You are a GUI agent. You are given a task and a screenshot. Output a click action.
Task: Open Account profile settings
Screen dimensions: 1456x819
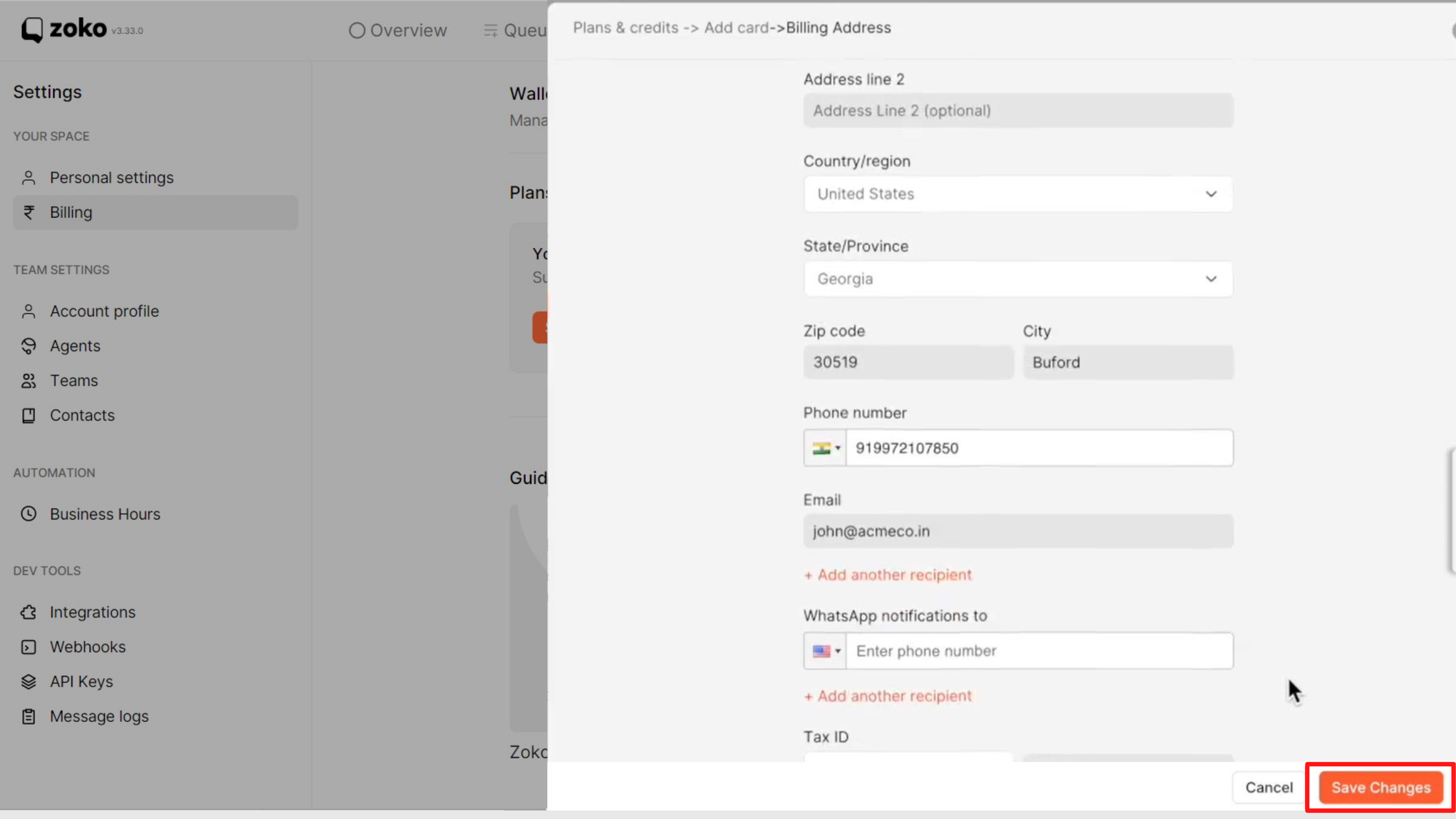tap(155, 311)
